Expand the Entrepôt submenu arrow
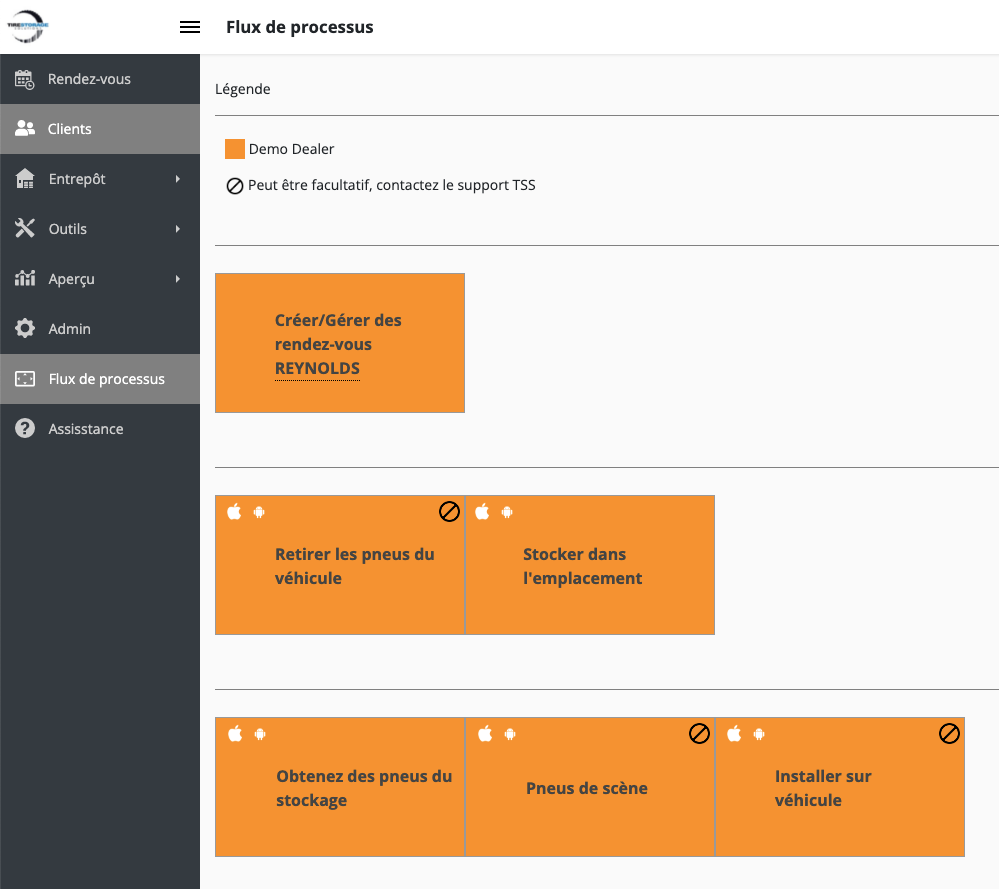 (178, 179)
